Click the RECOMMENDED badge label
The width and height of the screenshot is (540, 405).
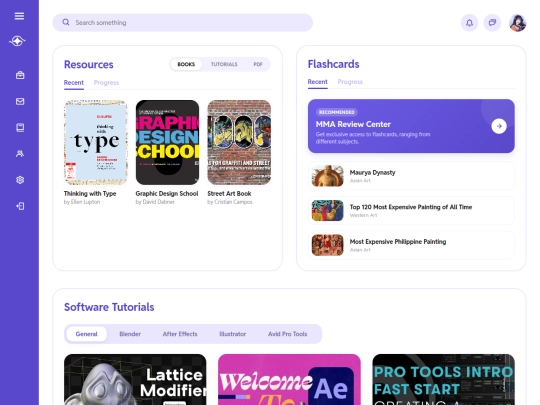(x=336, y=112)
